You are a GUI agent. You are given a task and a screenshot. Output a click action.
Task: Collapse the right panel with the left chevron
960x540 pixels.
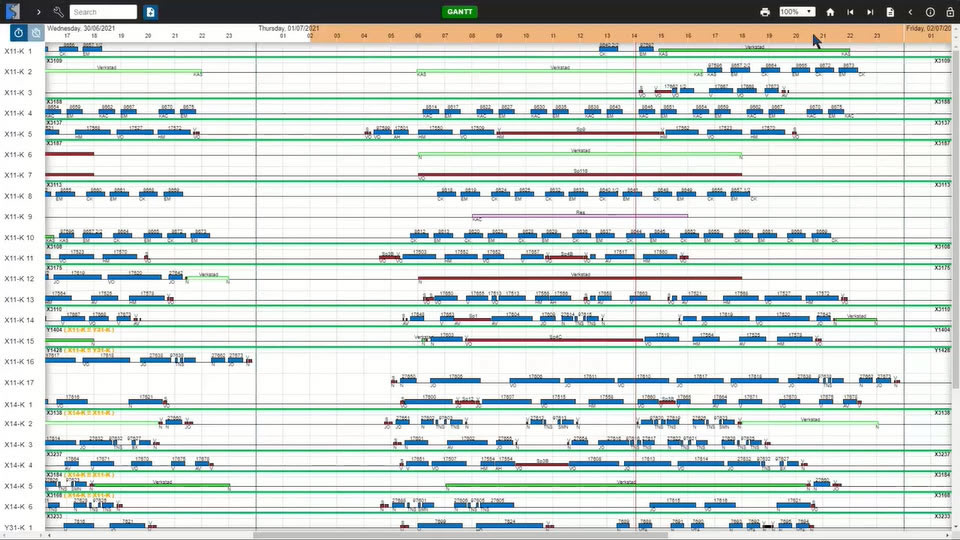coord(910,12)
